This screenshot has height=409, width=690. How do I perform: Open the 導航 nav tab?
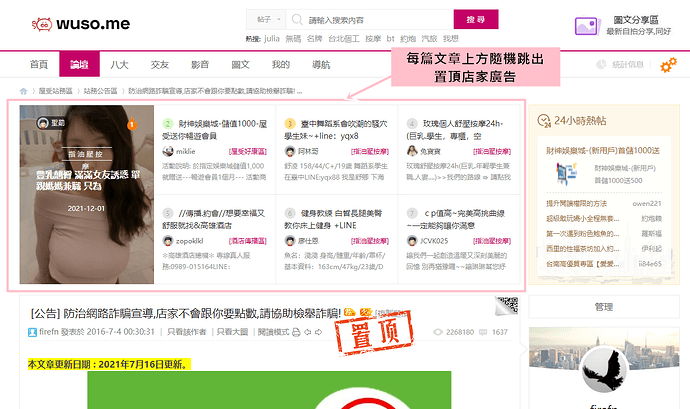321,65
